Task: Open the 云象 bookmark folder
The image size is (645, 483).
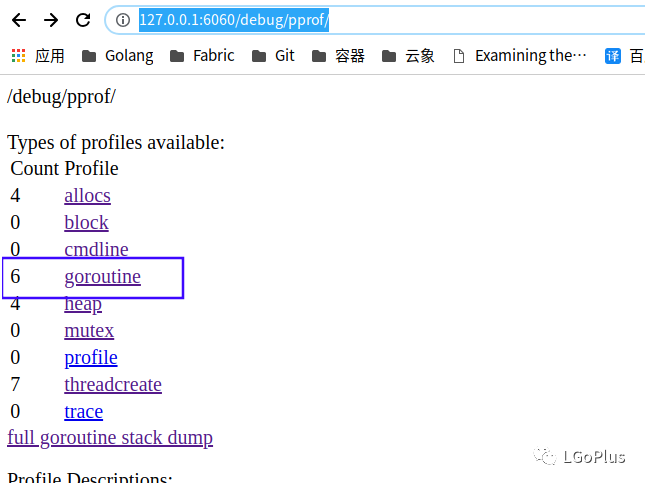Action: coord(408,56)
